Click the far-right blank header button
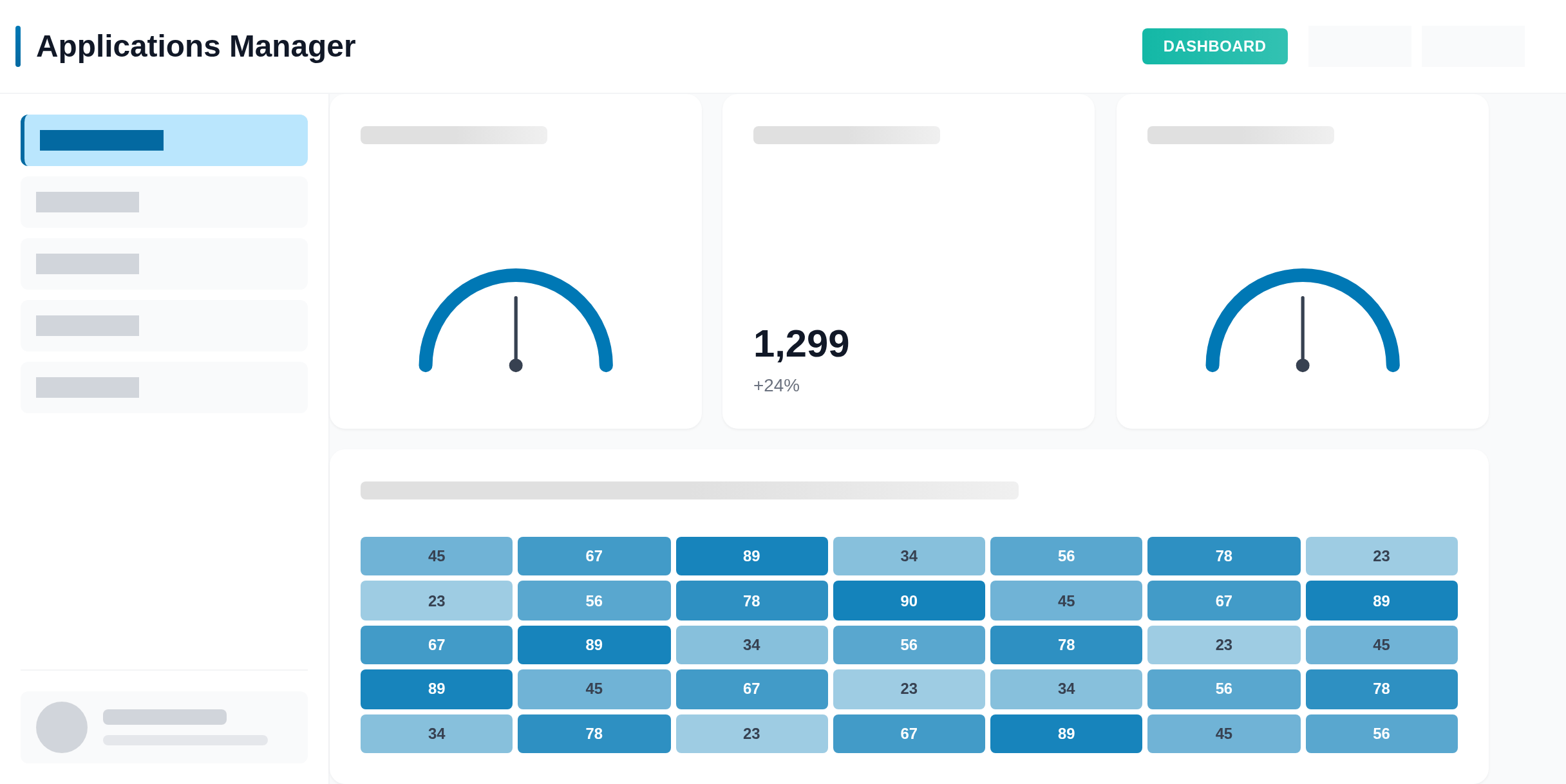This screenshot has height=784, width=1566. coord(1473,46)
